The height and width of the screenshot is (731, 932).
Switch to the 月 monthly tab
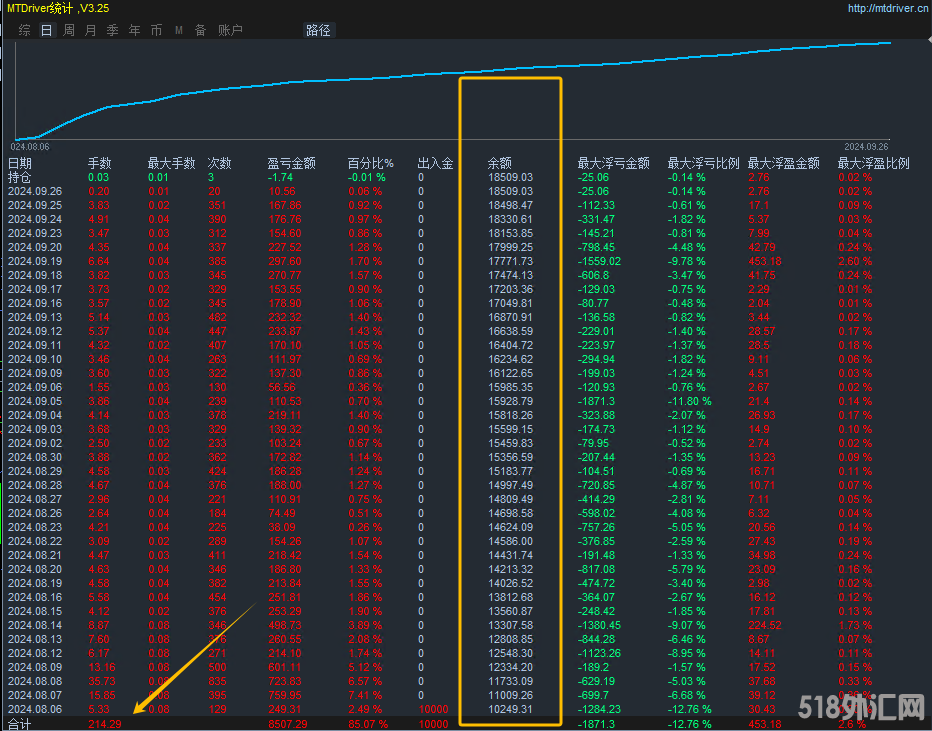91,31
